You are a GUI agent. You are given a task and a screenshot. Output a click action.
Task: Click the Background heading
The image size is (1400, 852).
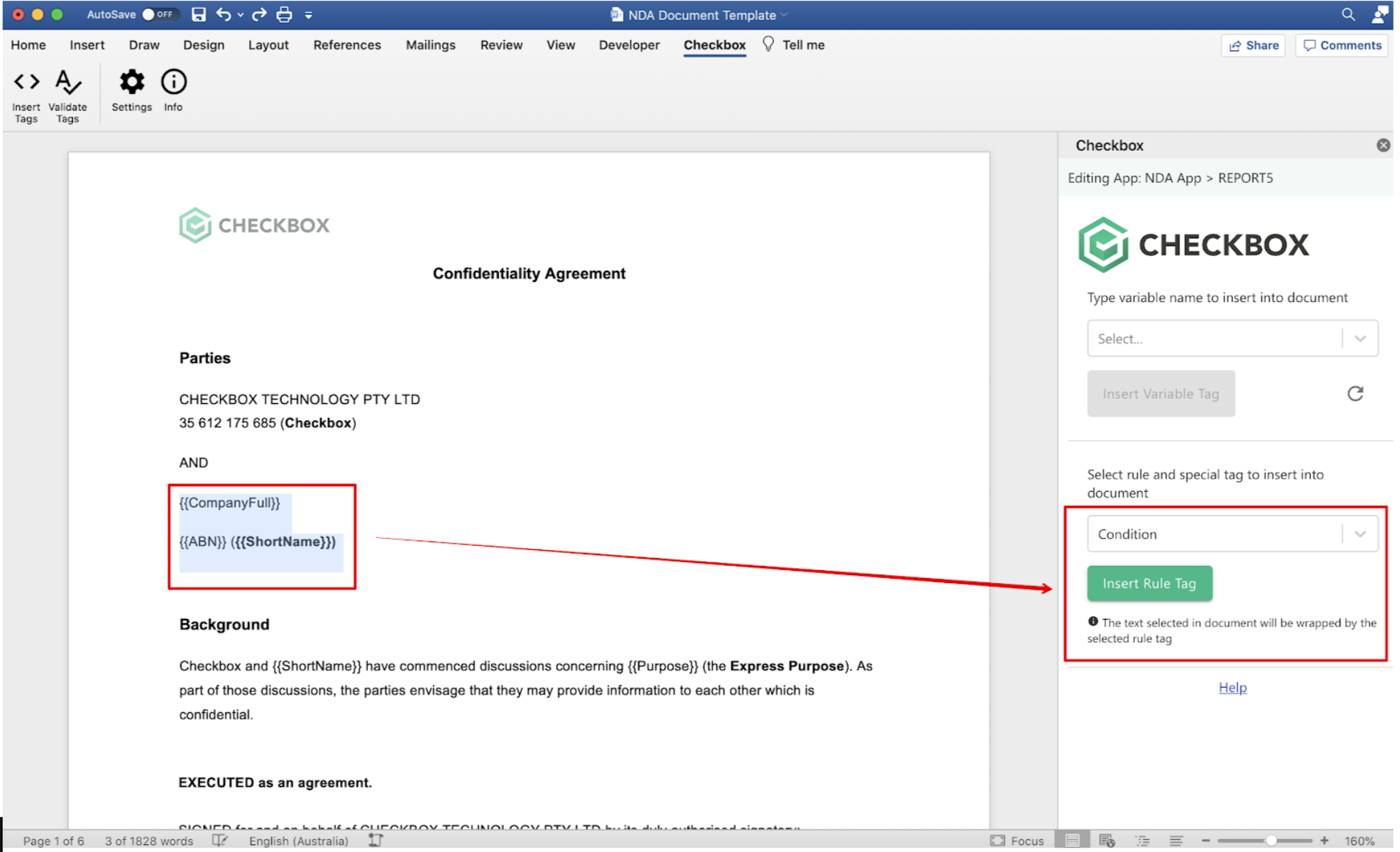click(x=224, y=624)
